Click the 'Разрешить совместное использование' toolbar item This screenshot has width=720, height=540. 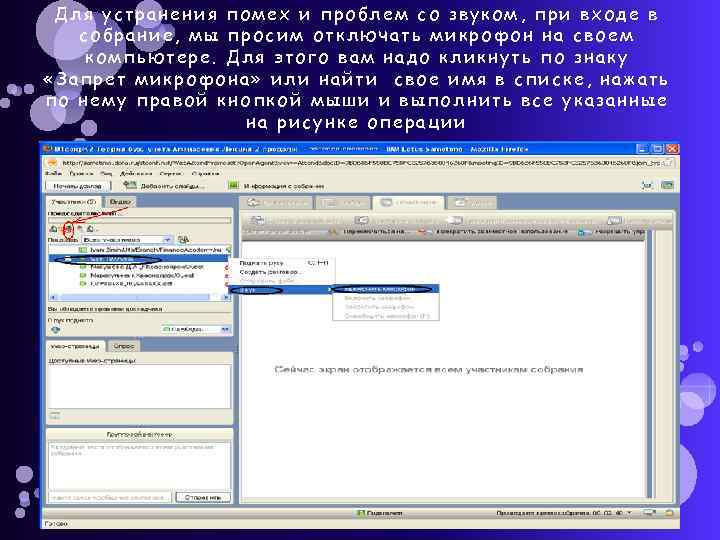coord(493,231)
